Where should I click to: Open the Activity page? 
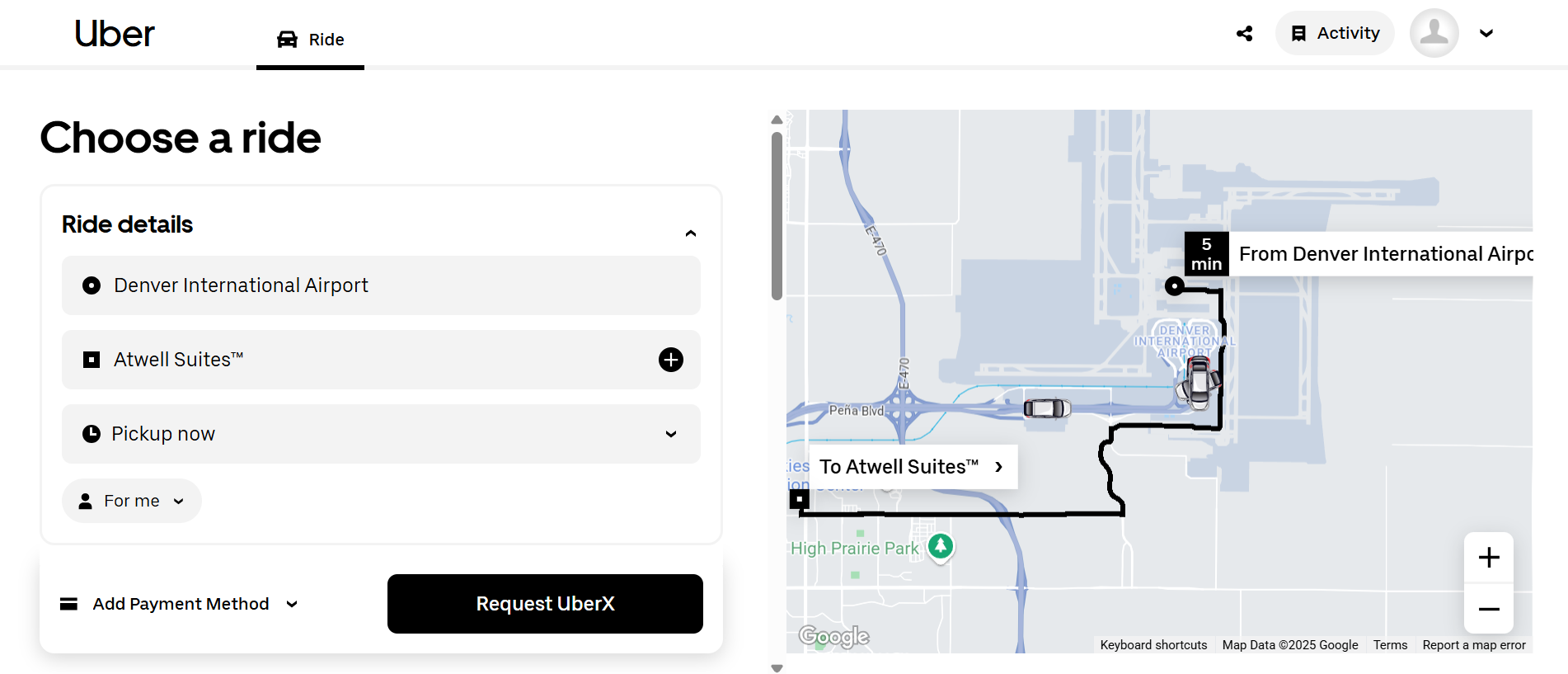click(x=1335, y=34)
